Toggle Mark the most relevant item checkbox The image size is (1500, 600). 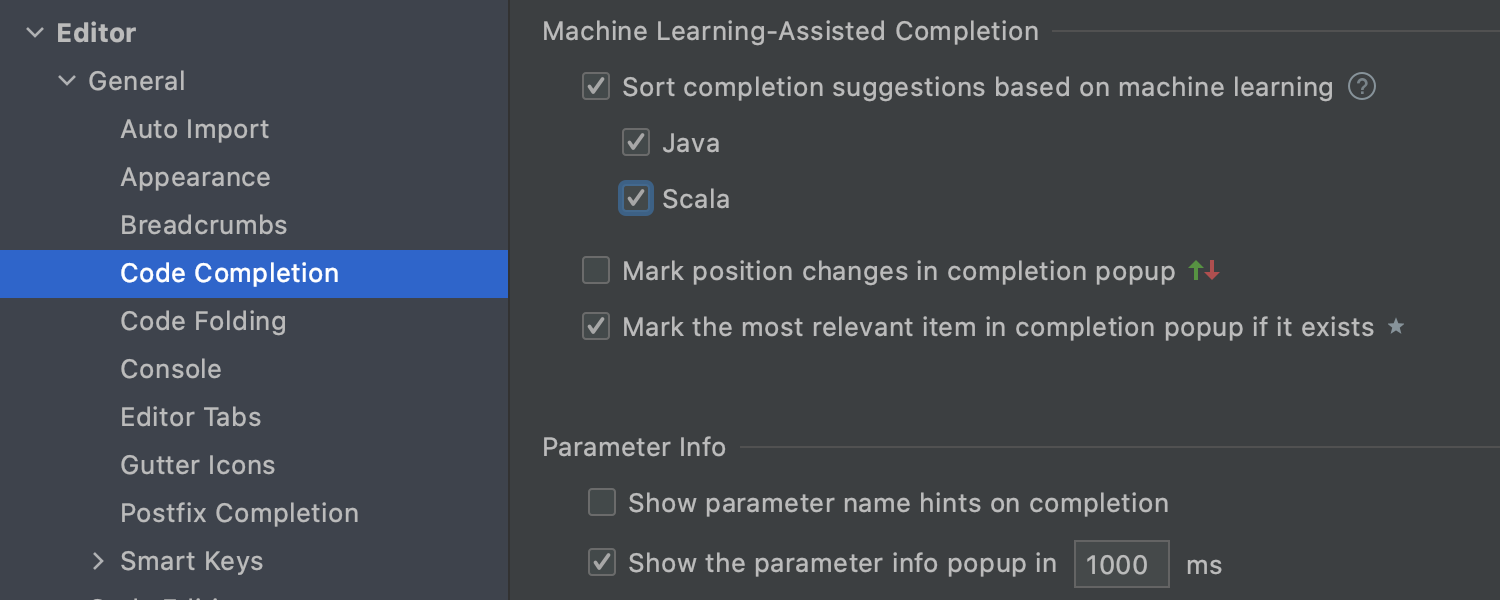point(596,327)
